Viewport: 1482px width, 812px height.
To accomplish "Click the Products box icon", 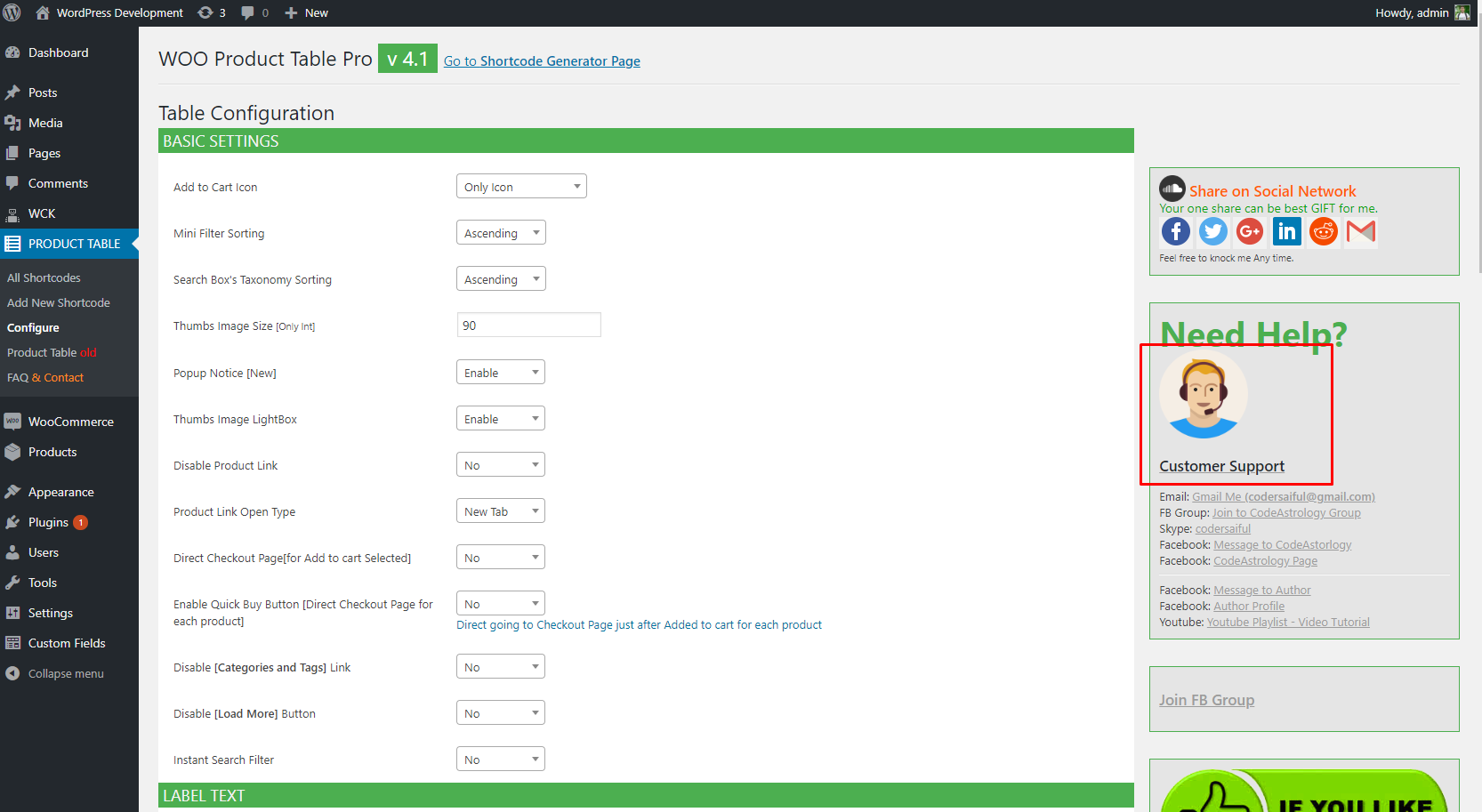I will click(x=12, y=452).
